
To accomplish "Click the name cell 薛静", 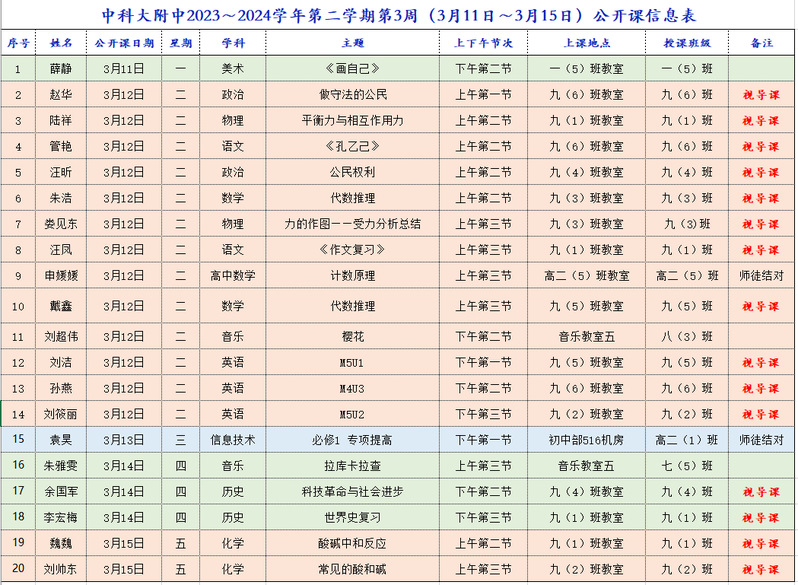I will coord(61,69).
